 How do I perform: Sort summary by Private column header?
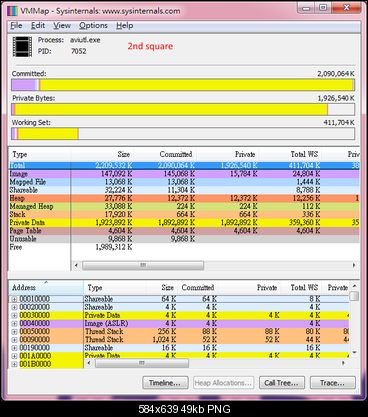tap(228, 154)
